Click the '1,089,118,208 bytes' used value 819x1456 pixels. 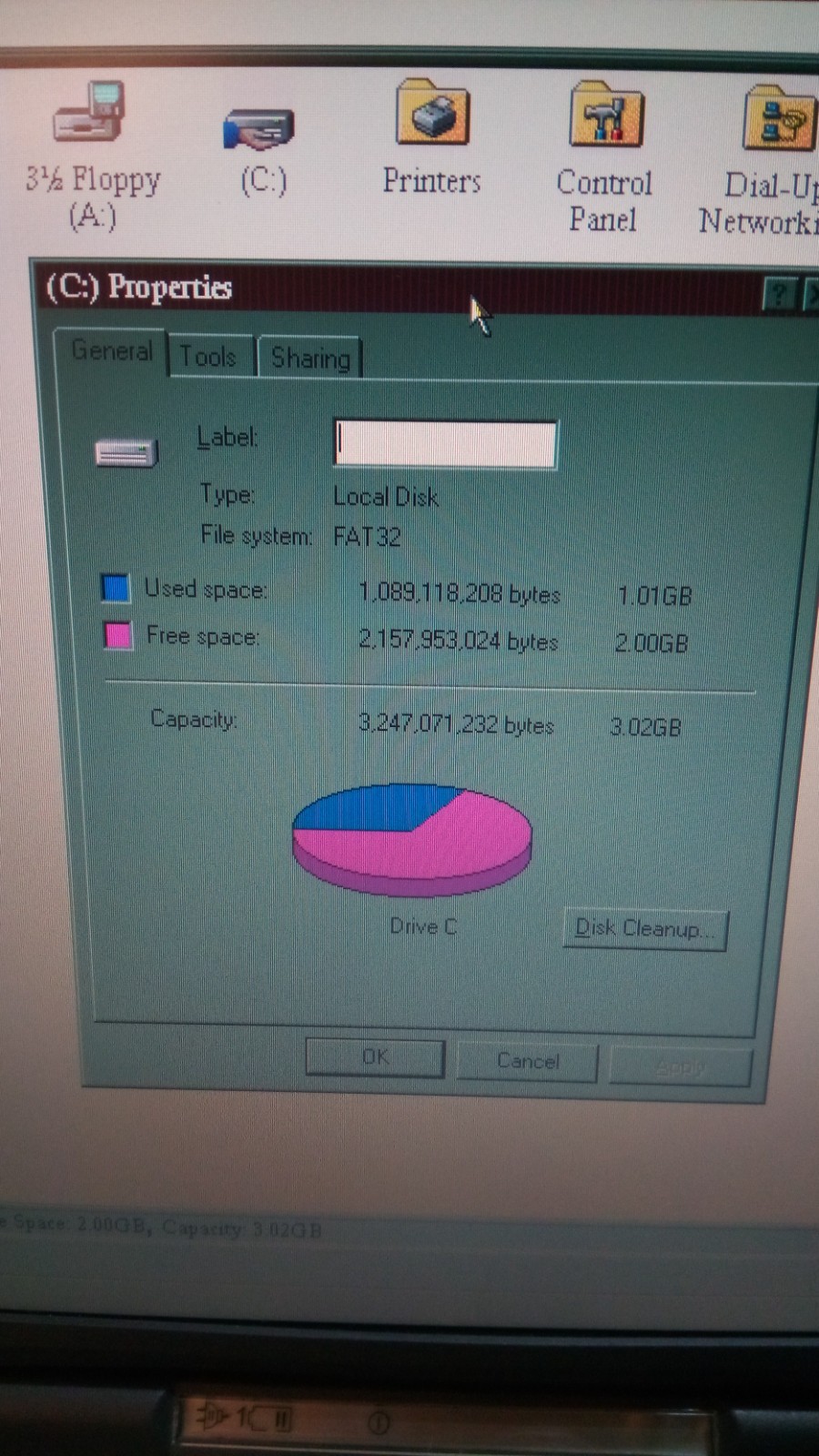click(460, 593)
